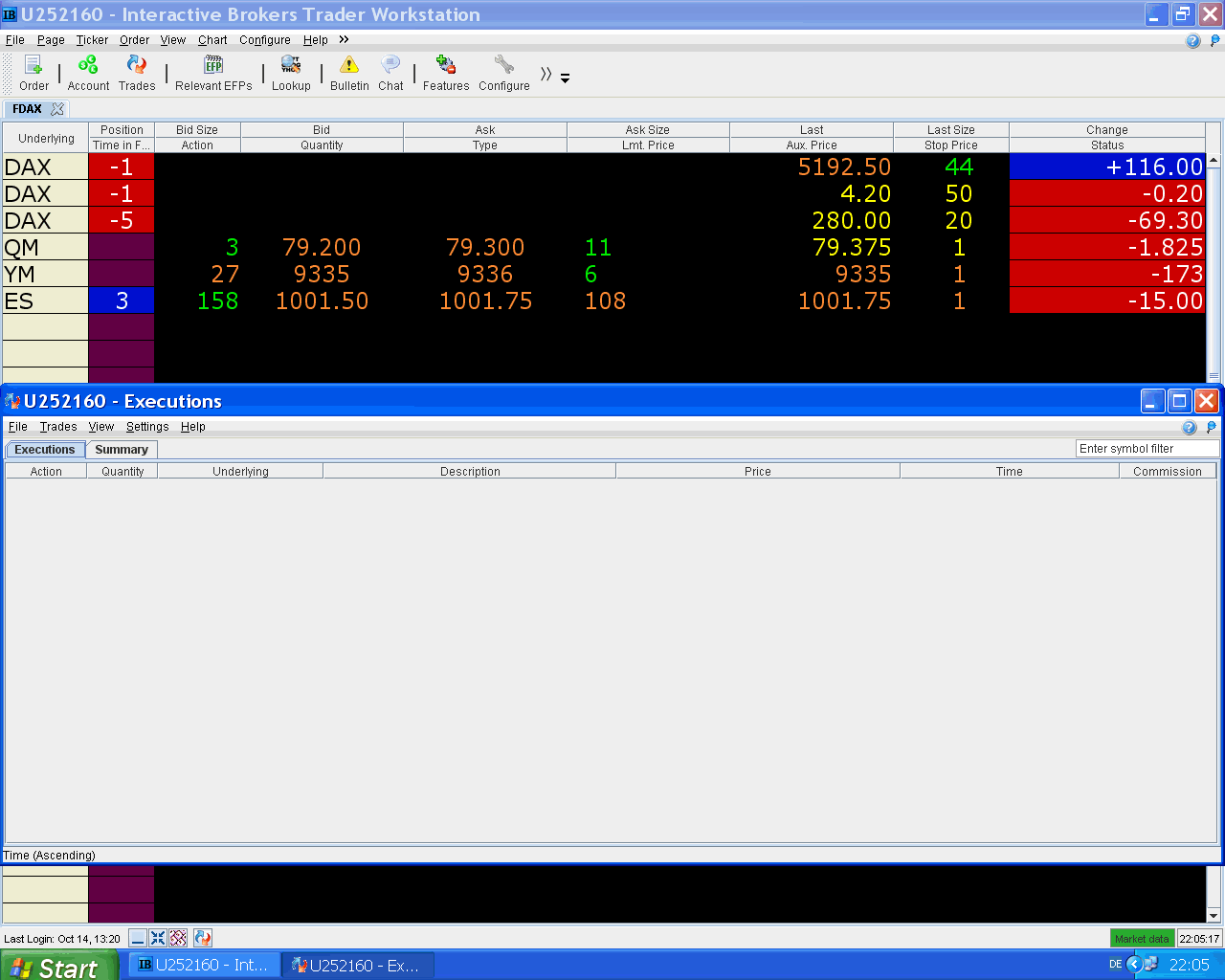
Task: Open the Order menu
Action: click(x=134, y=40)
